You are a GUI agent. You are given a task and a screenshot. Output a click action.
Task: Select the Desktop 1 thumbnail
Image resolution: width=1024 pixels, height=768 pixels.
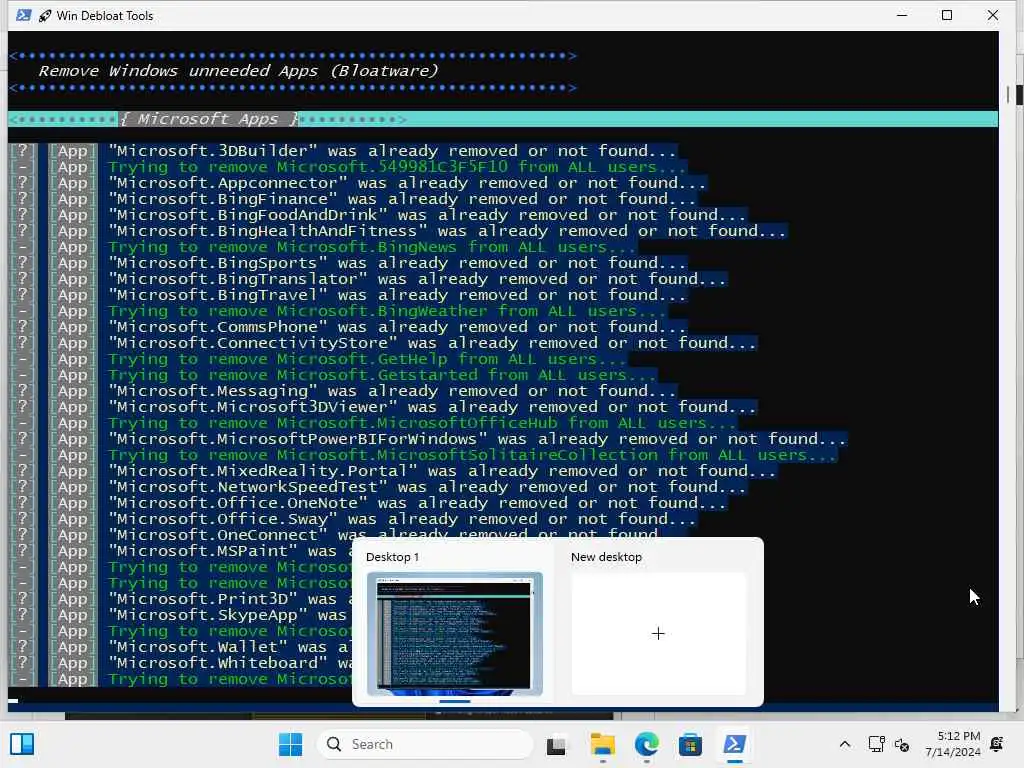(455, 633)
